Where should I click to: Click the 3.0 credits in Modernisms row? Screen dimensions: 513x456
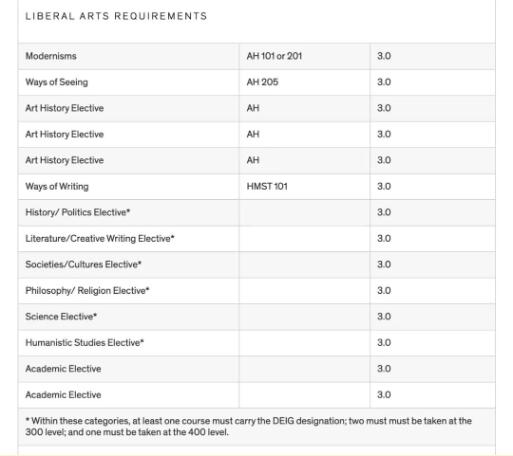pos(384,56)
